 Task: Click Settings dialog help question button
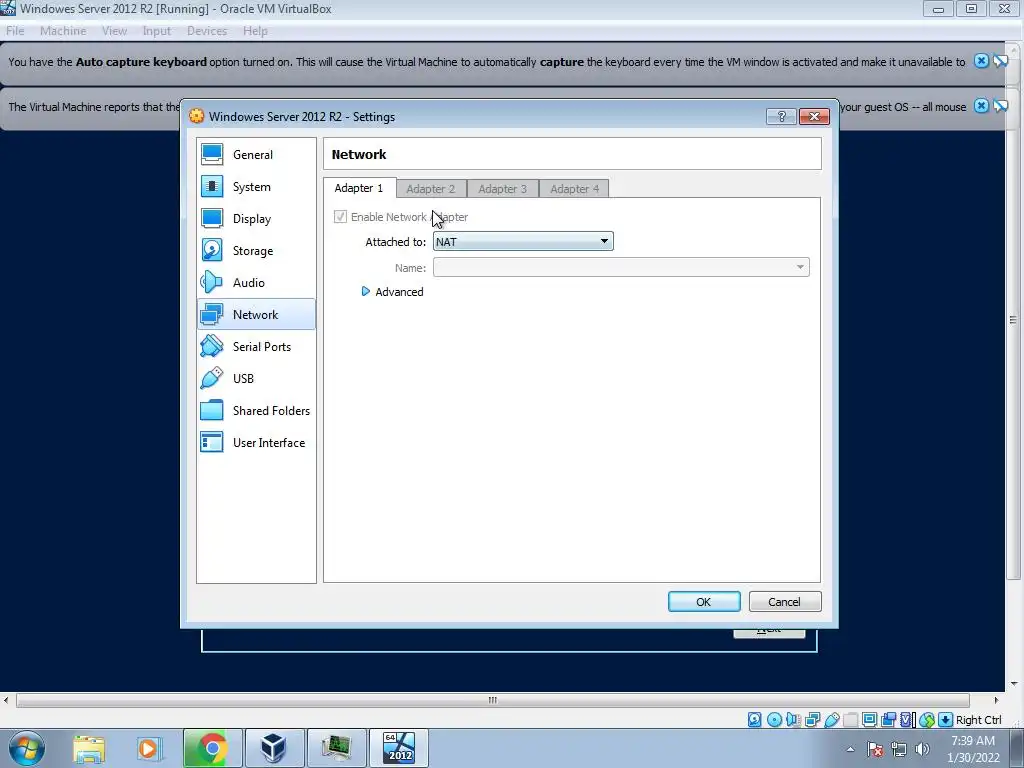(781, 116)
